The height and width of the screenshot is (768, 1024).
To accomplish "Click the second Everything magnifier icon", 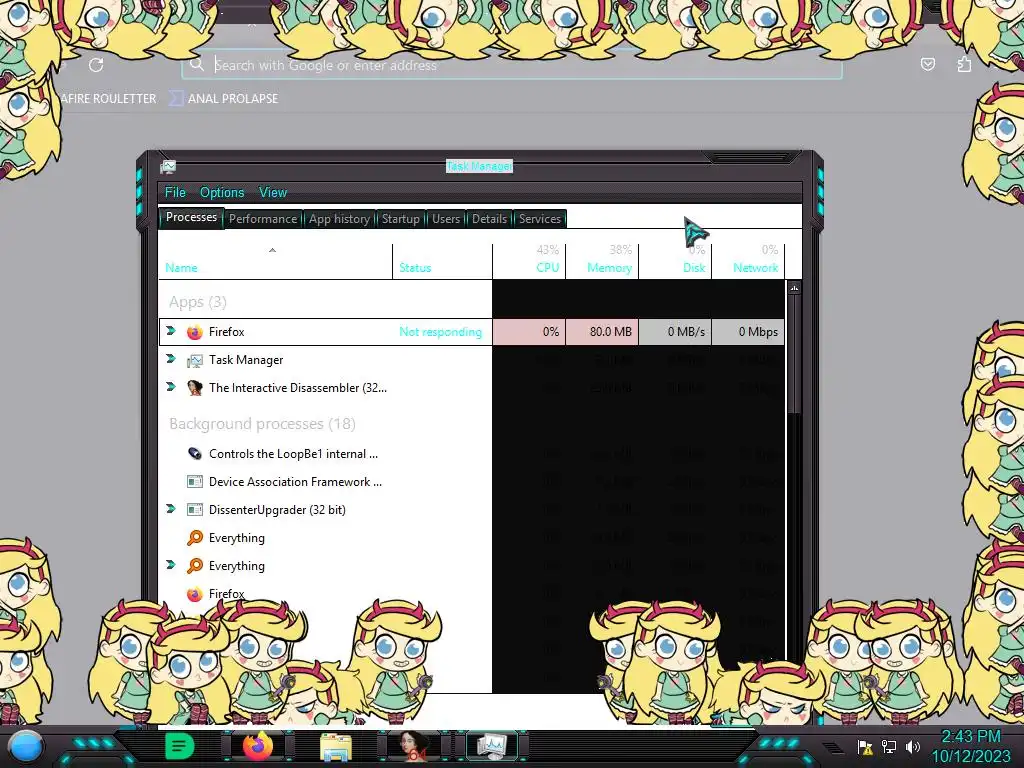I will [x=195, y=566].
